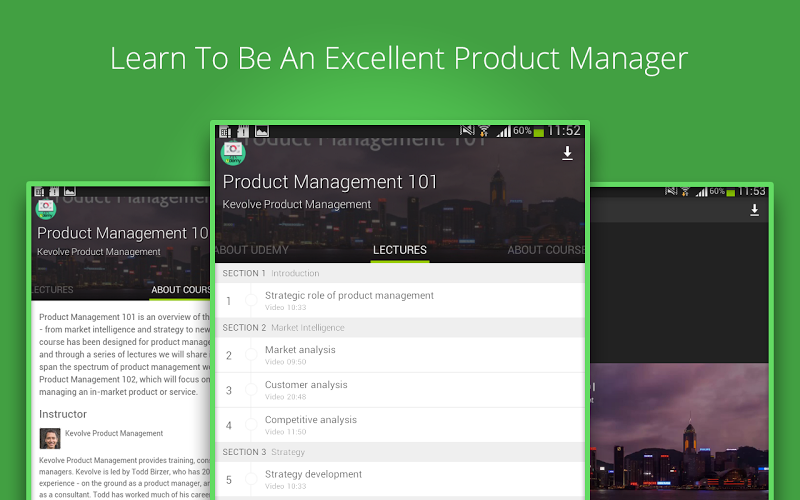800x500 pixels.
Task: Tap Video 10:33 duration under lecture 1
Action: point(285,308)
